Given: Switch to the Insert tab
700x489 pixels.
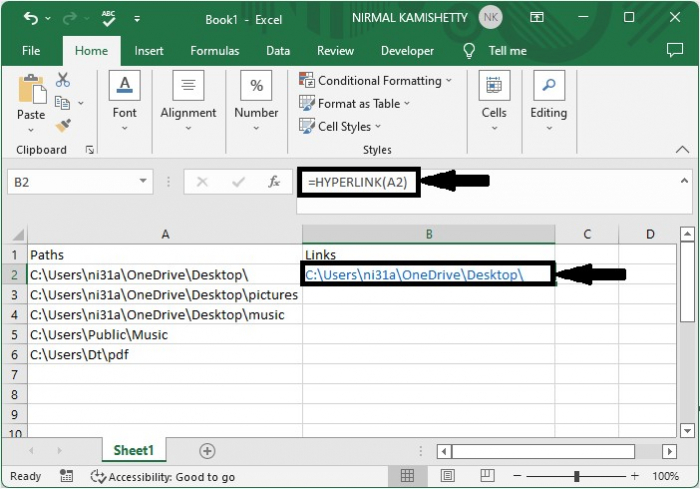Looking at the screenshot, I should pyautogui.click(x=149, y=50).
